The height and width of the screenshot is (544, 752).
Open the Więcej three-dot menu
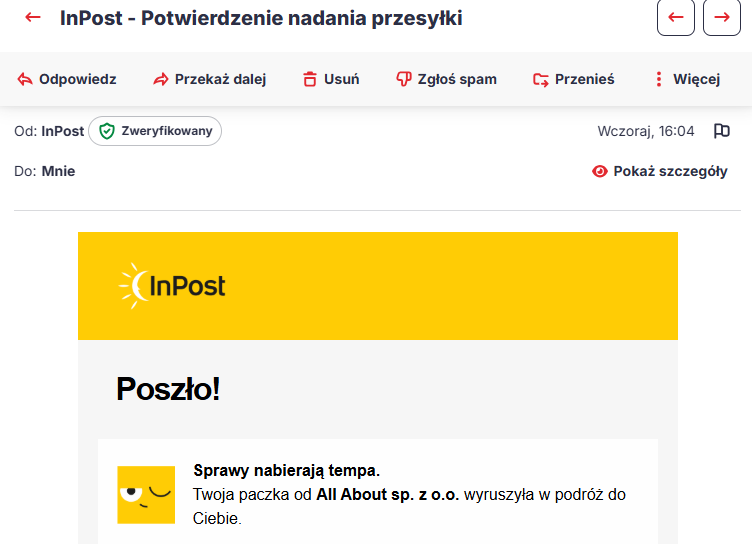point(686,79)
